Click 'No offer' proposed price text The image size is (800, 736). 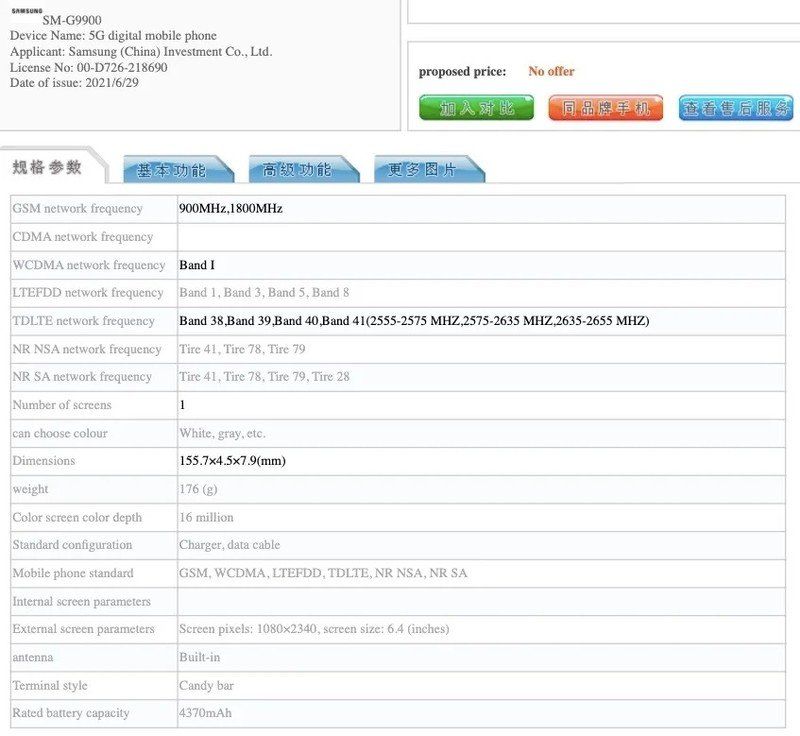point(551,71)
